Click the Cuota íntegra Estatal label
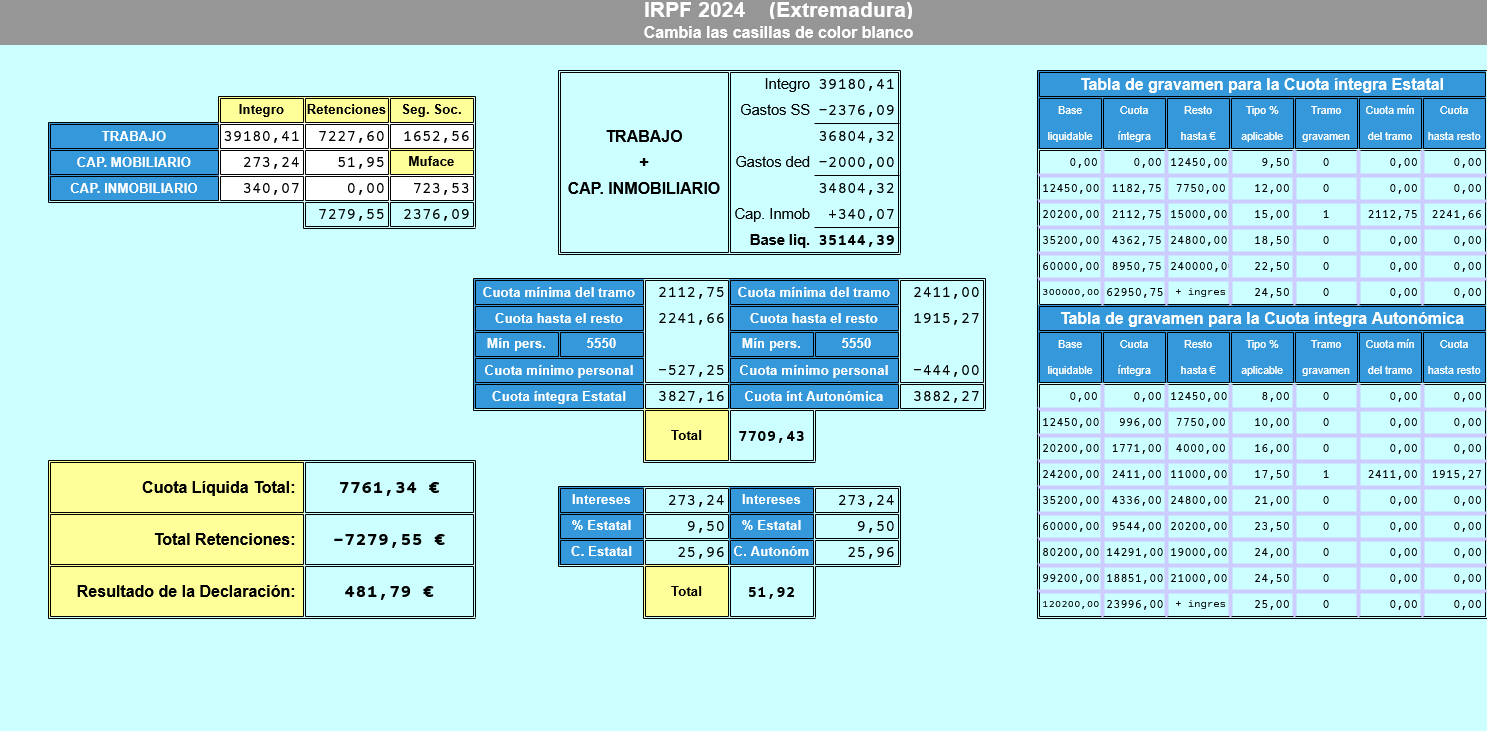The height and width of the screenshot is (731, 1487). tap(559, 397)
